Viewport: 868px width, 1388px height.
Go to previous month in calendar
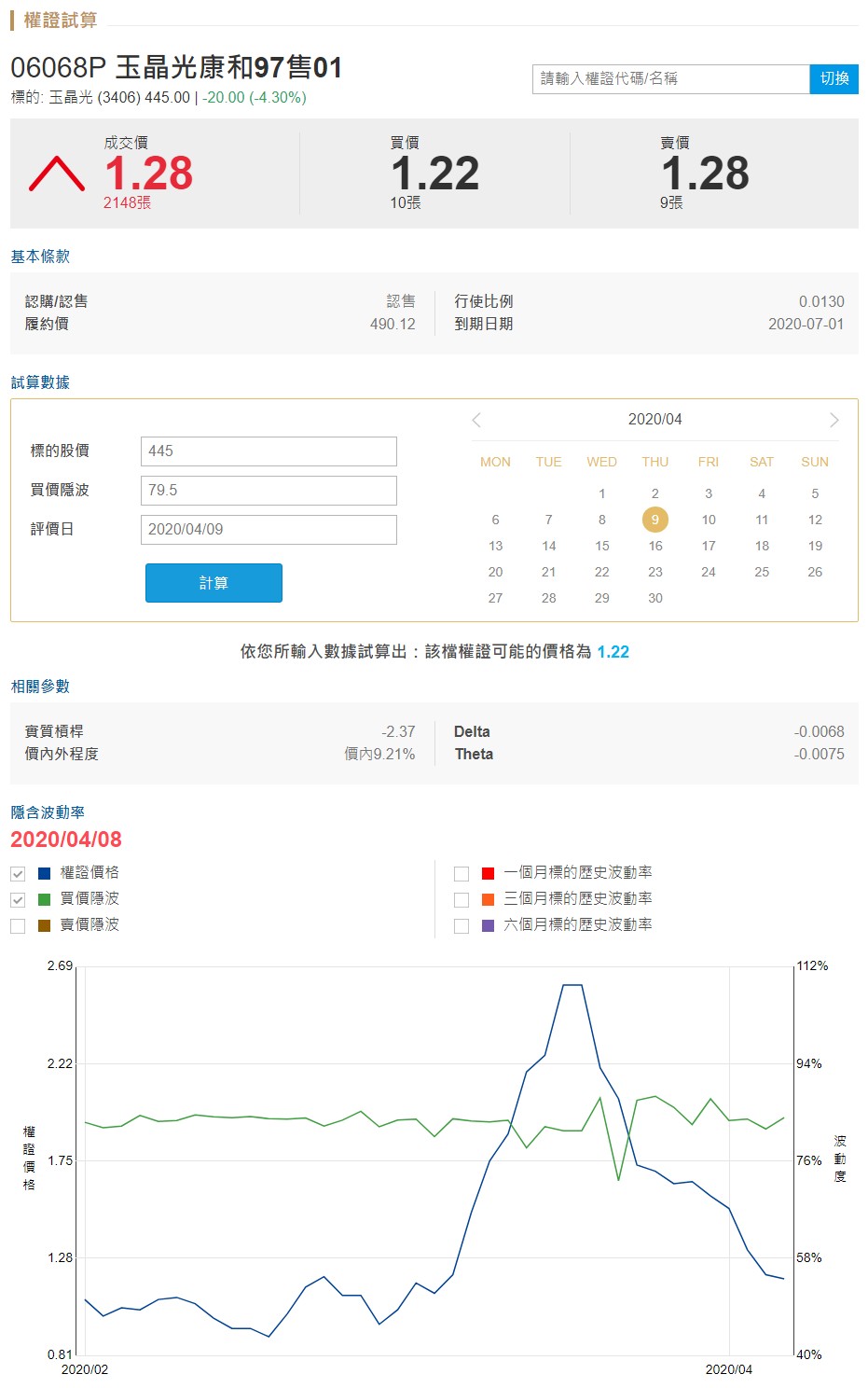point(476,420)
